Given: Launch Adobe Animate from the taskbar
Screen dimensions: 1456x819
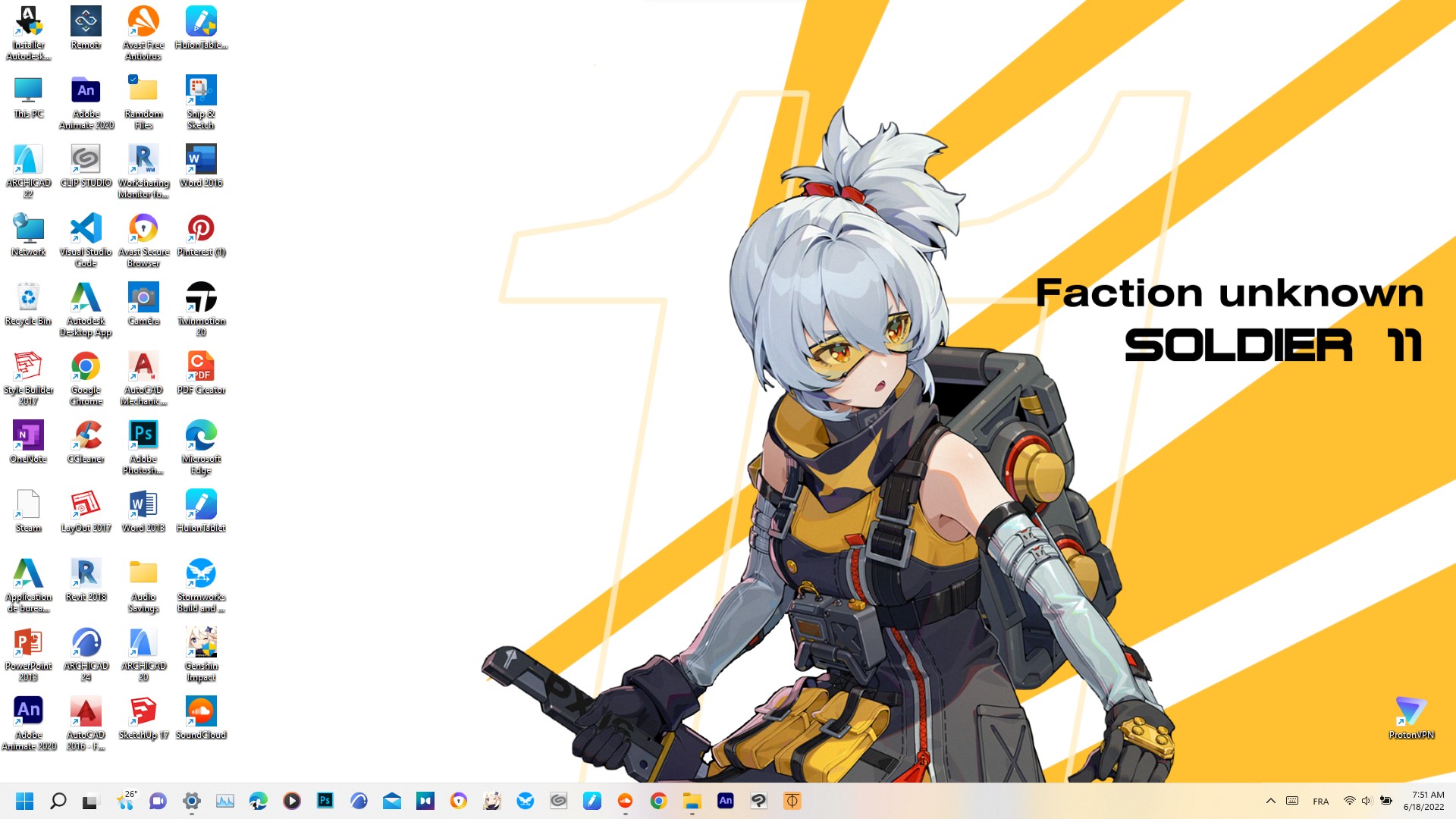Looking at the screenshot, I should (x=725, y=801).
